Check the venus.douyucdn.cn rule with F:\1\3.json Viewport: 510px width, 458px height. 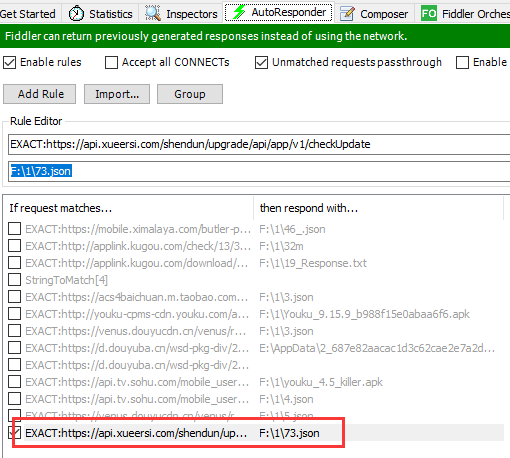click(14, 331)
